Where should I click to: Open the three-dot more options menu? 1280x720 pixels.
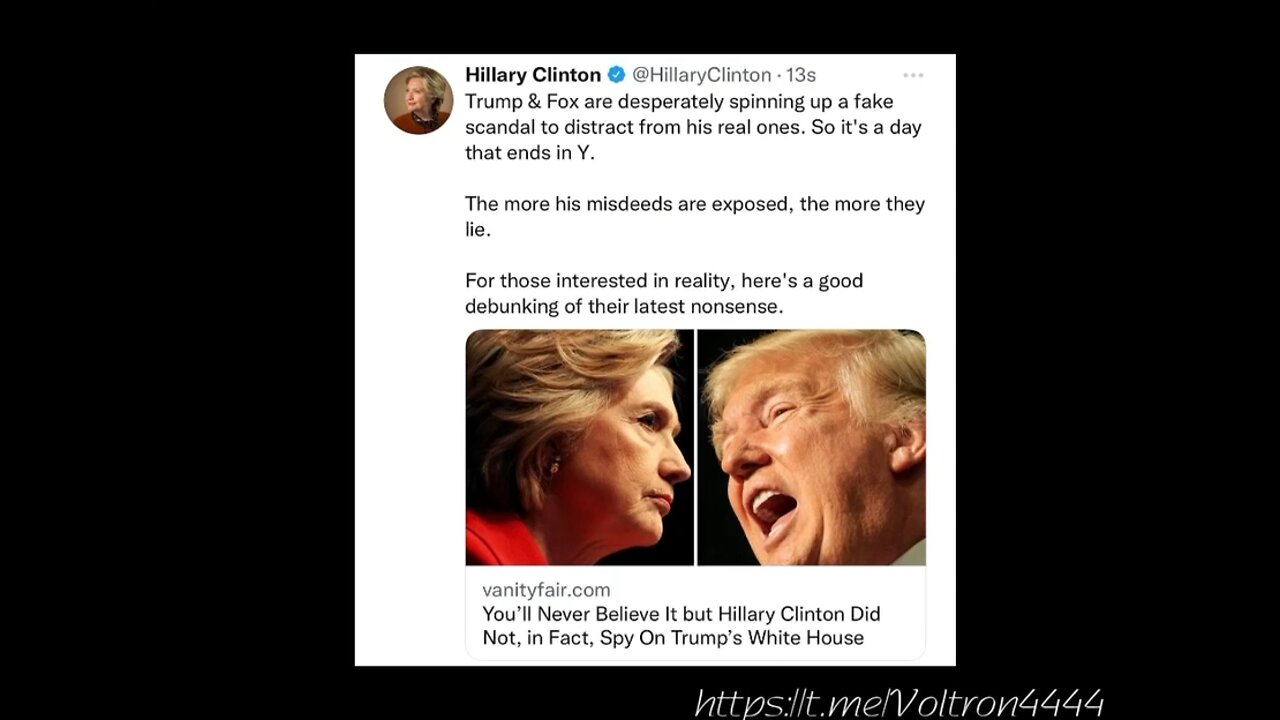click(x=912, y=75)
